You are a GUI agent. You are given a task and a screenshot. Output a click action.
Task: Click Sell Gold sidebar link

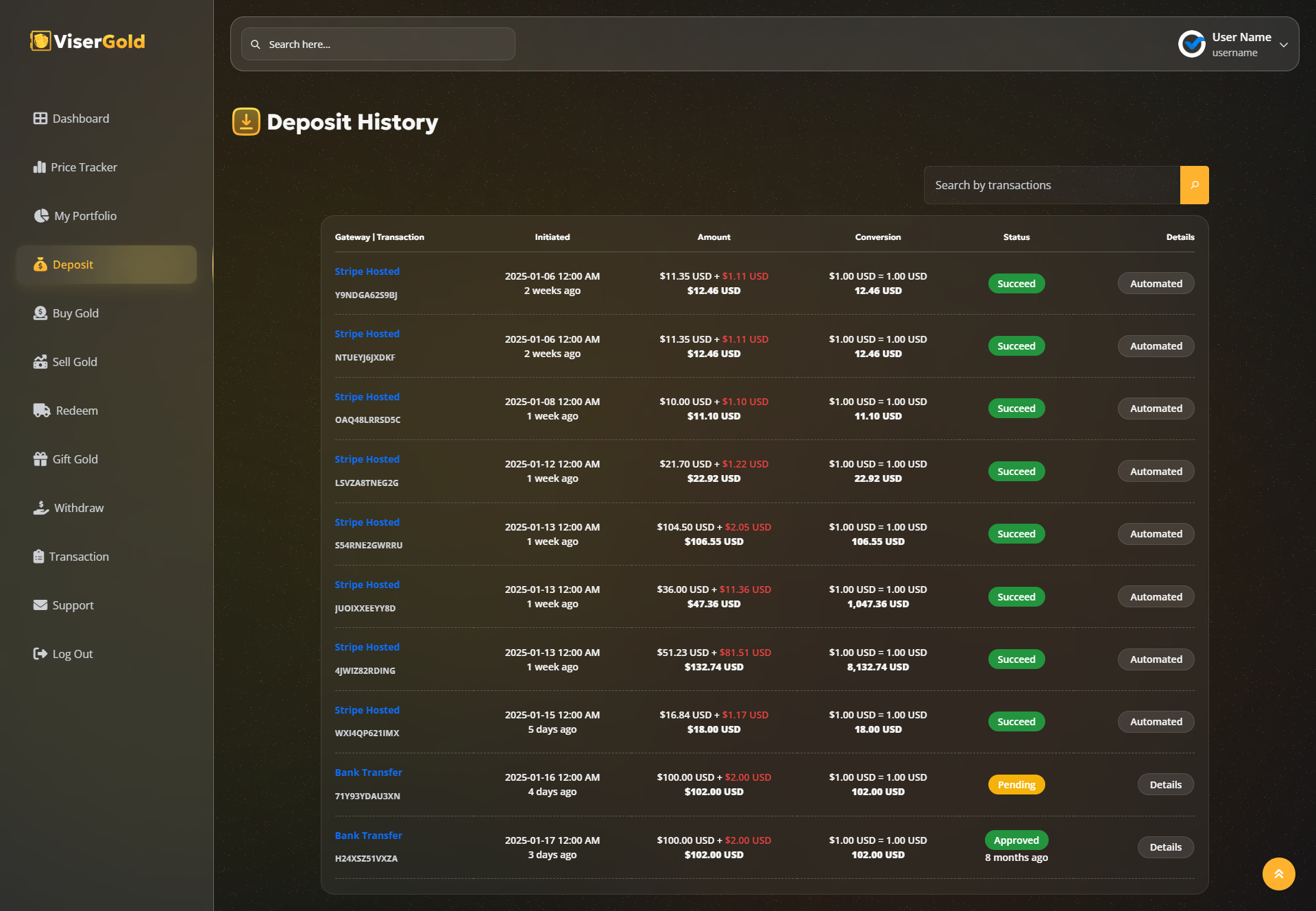74,361
